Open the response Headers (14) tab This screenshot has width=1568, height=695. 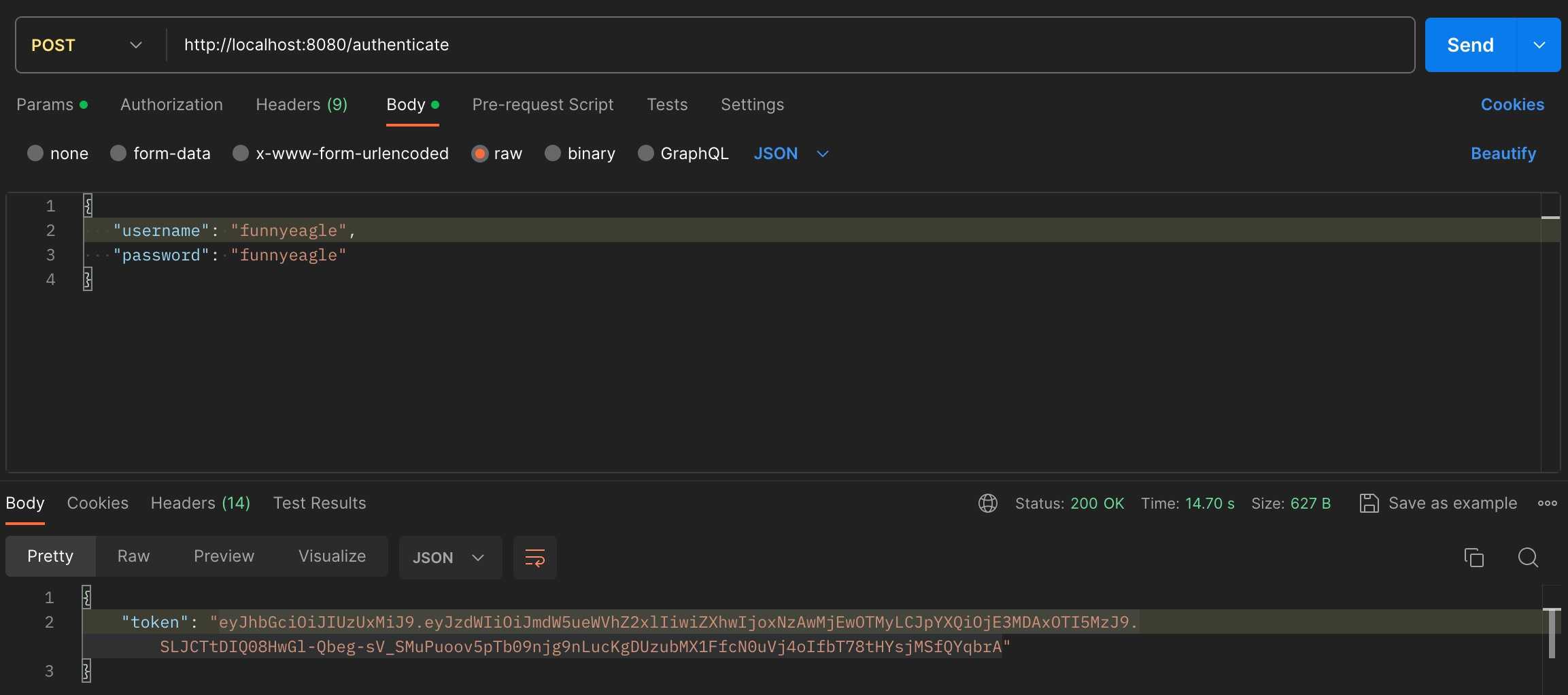pos(200,503)
